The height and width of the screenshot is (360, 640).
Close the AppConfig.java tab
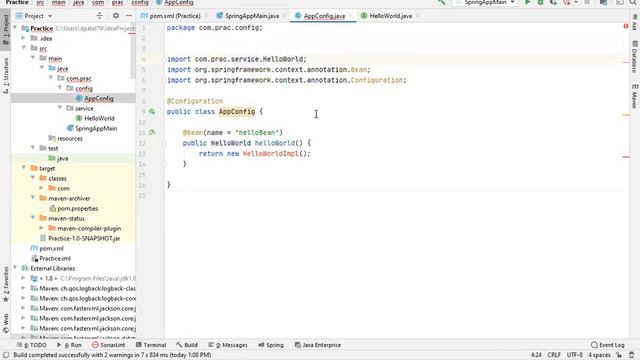[351, 16]
